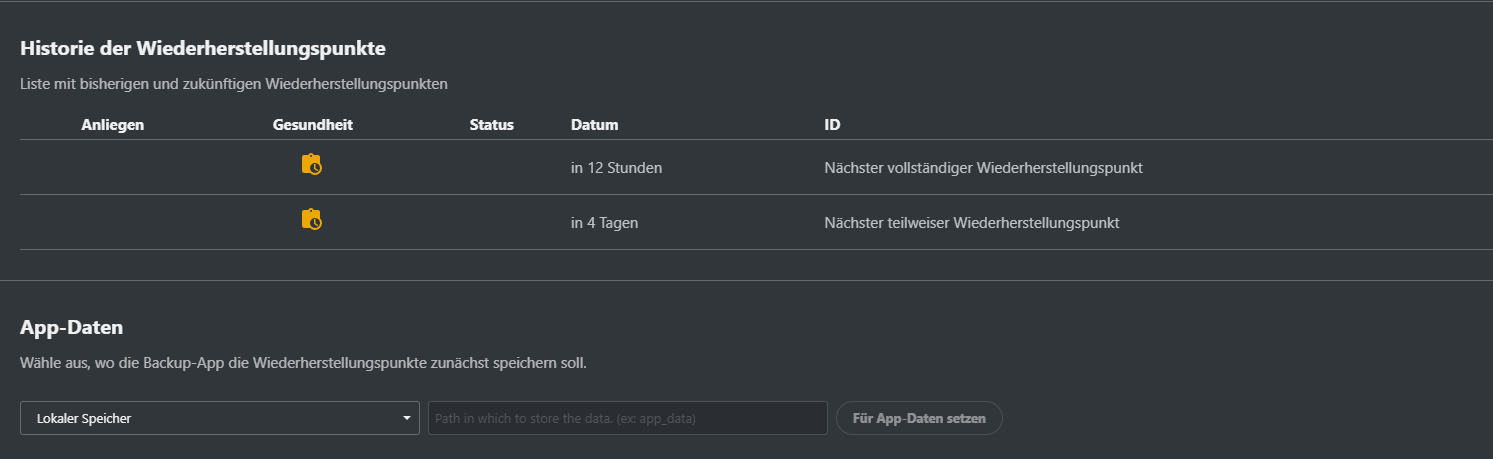Click the app data path input field

click(628, 418)
